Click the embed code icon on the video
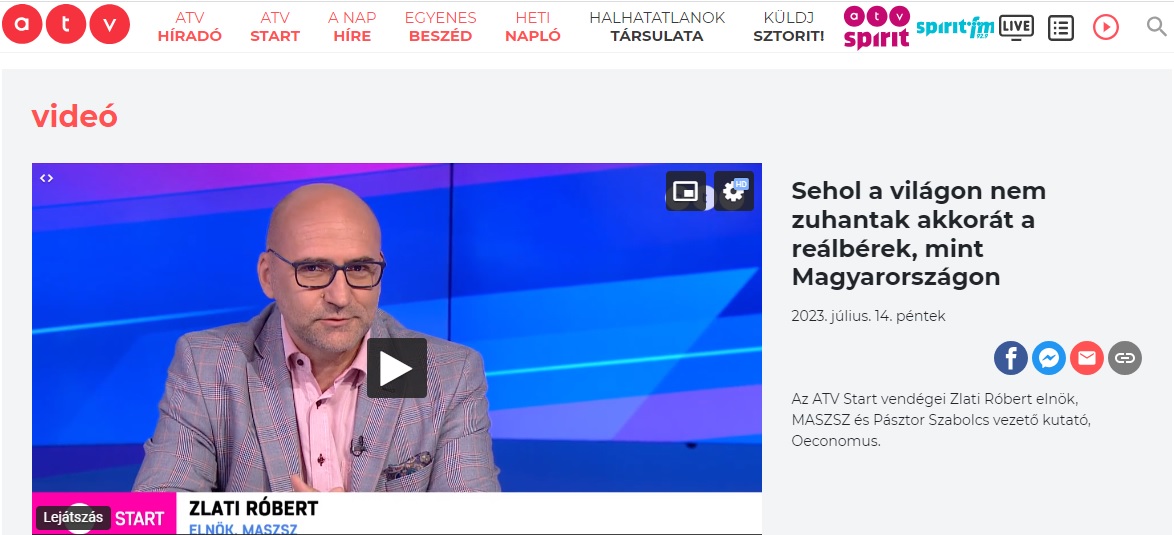 click(x=46, y=178)
